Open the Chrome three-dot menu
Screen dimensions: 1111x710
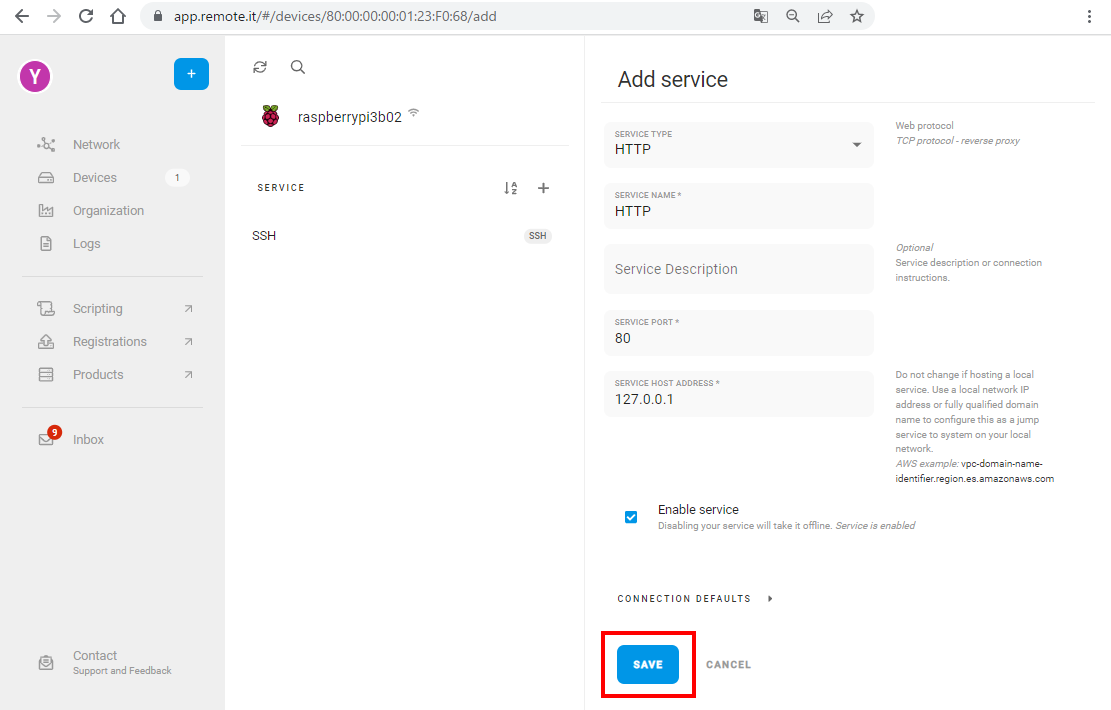[1089, 16]
